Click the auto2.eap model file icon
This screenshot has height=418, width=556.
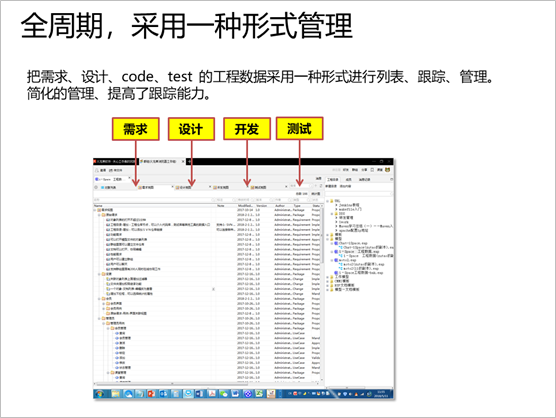[336, 260]
